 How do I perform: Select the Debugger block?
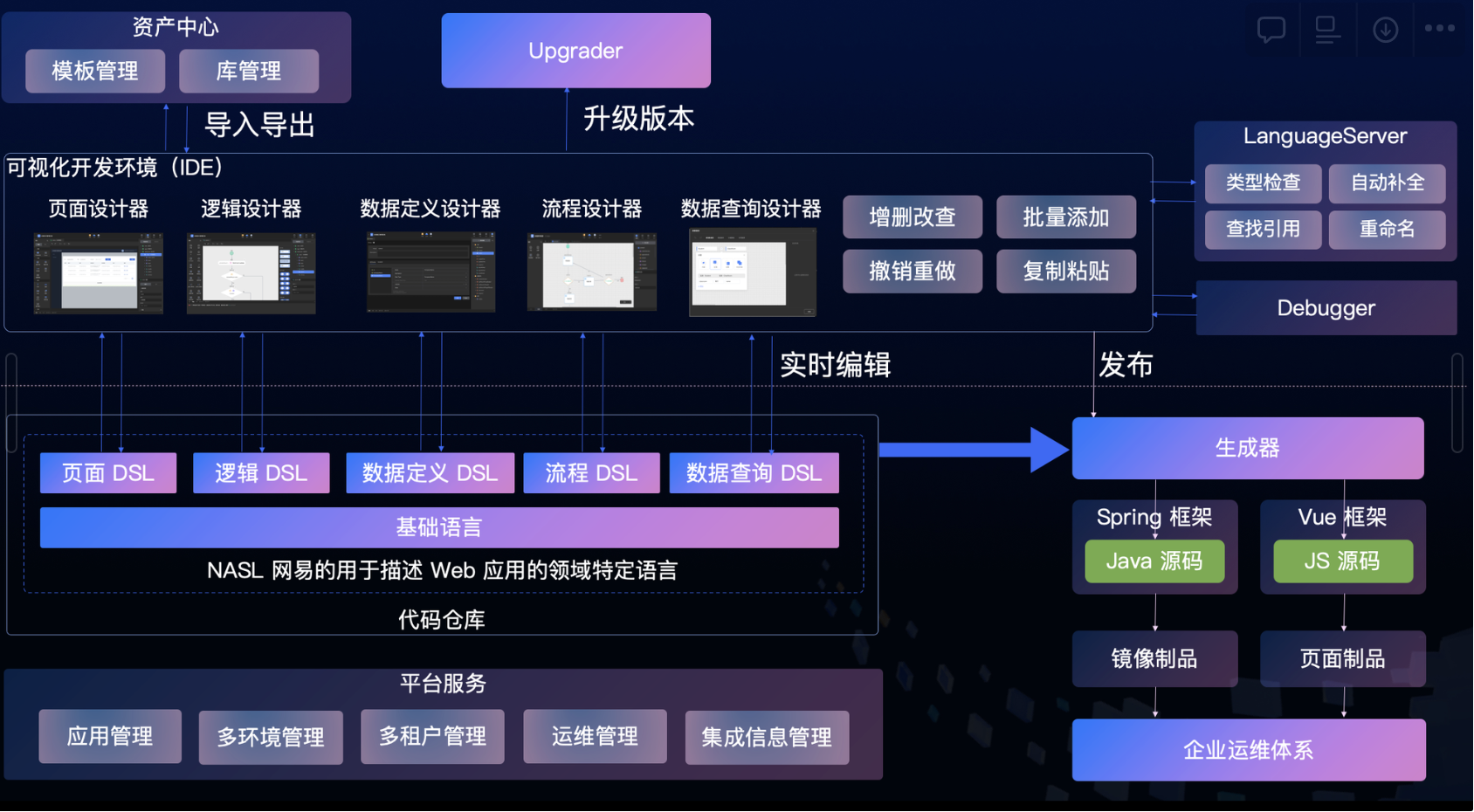pos(1326,308)
